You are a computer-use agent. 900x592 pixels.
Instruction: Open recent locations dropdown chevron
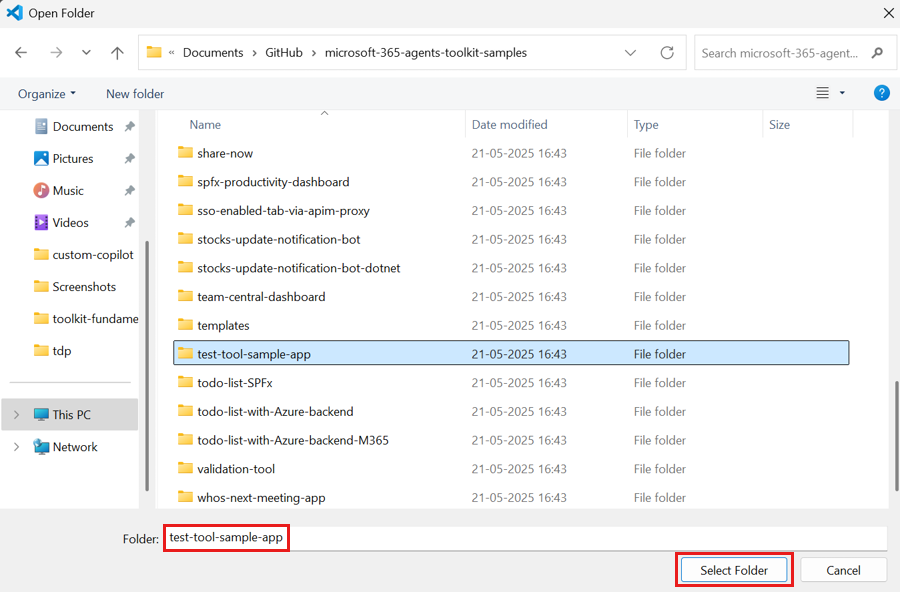point(86,53)
